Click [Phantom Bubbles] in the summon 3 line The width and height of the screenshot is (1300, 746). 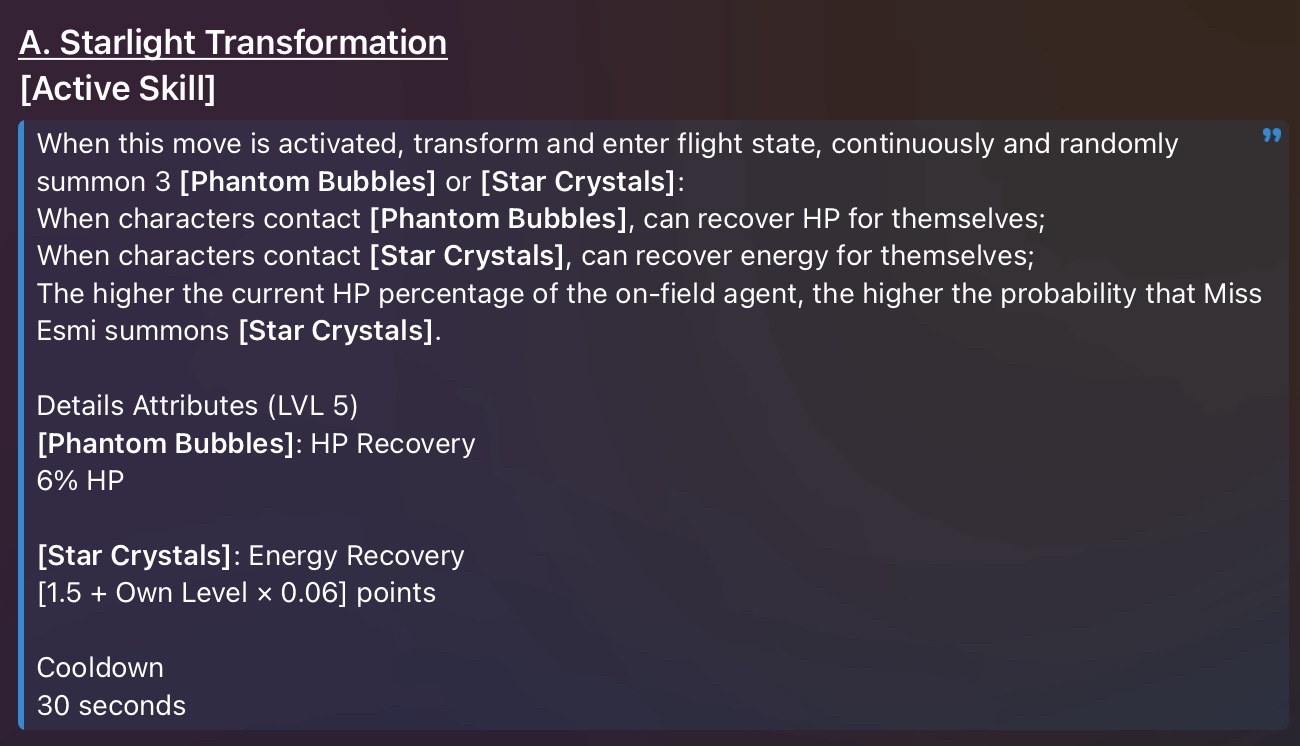click(308, 182)
